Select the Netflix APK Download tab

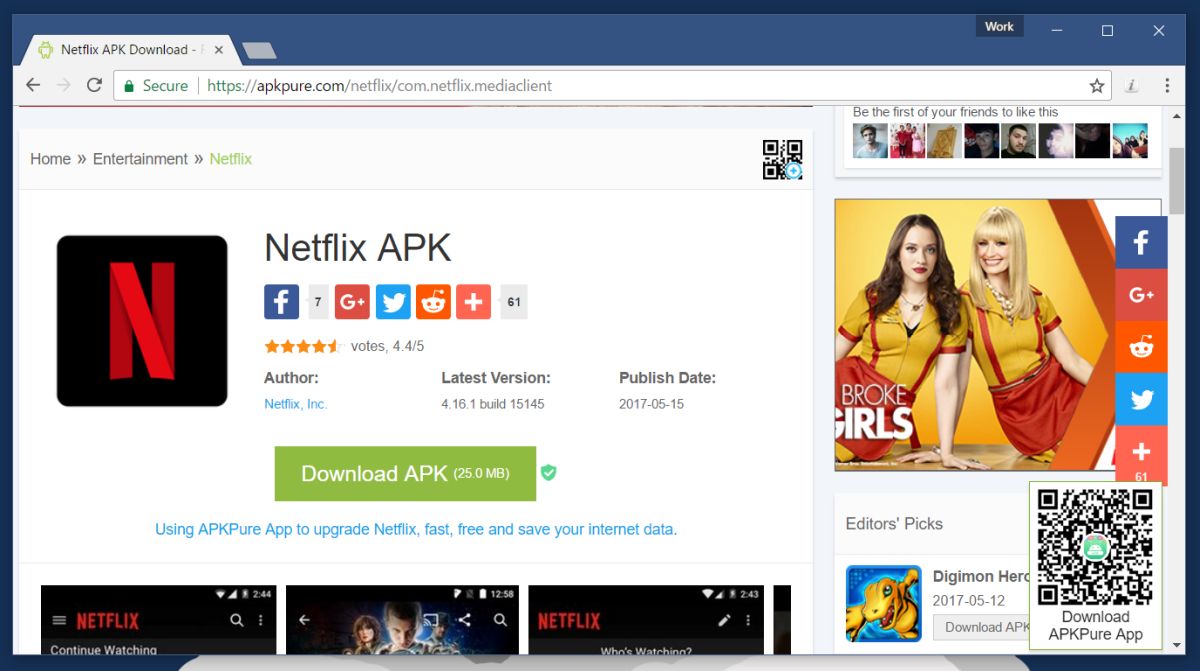130,49
